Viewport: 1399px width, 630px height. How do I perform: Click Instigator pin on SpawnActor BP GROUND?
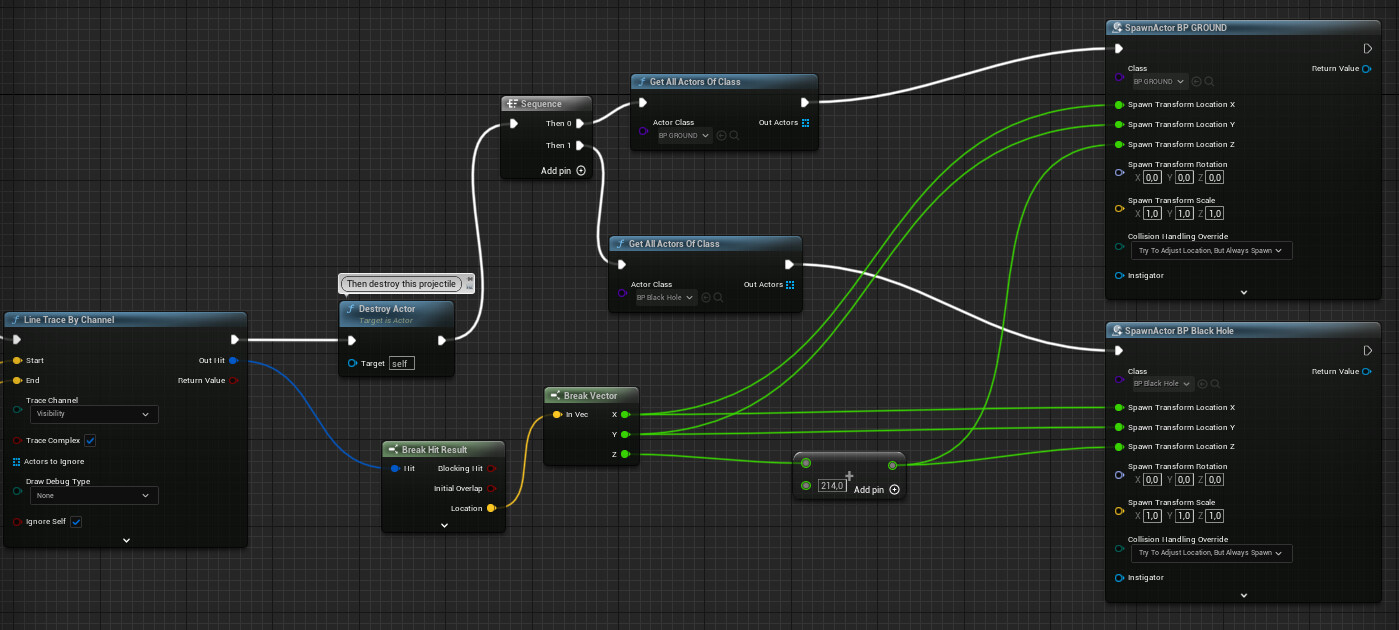[1119, 275]
